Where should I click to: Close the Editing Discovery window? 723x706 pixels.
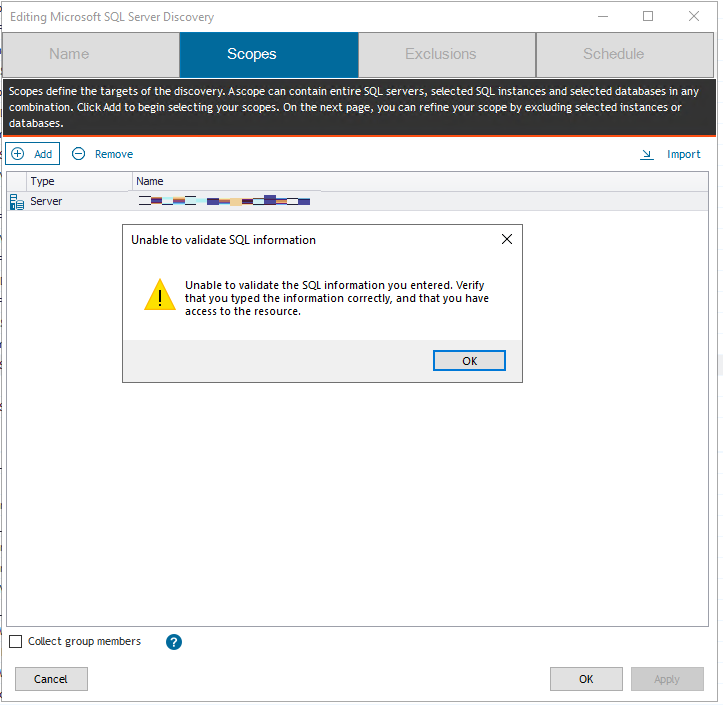pyautogui.click(x=693, y=17)
